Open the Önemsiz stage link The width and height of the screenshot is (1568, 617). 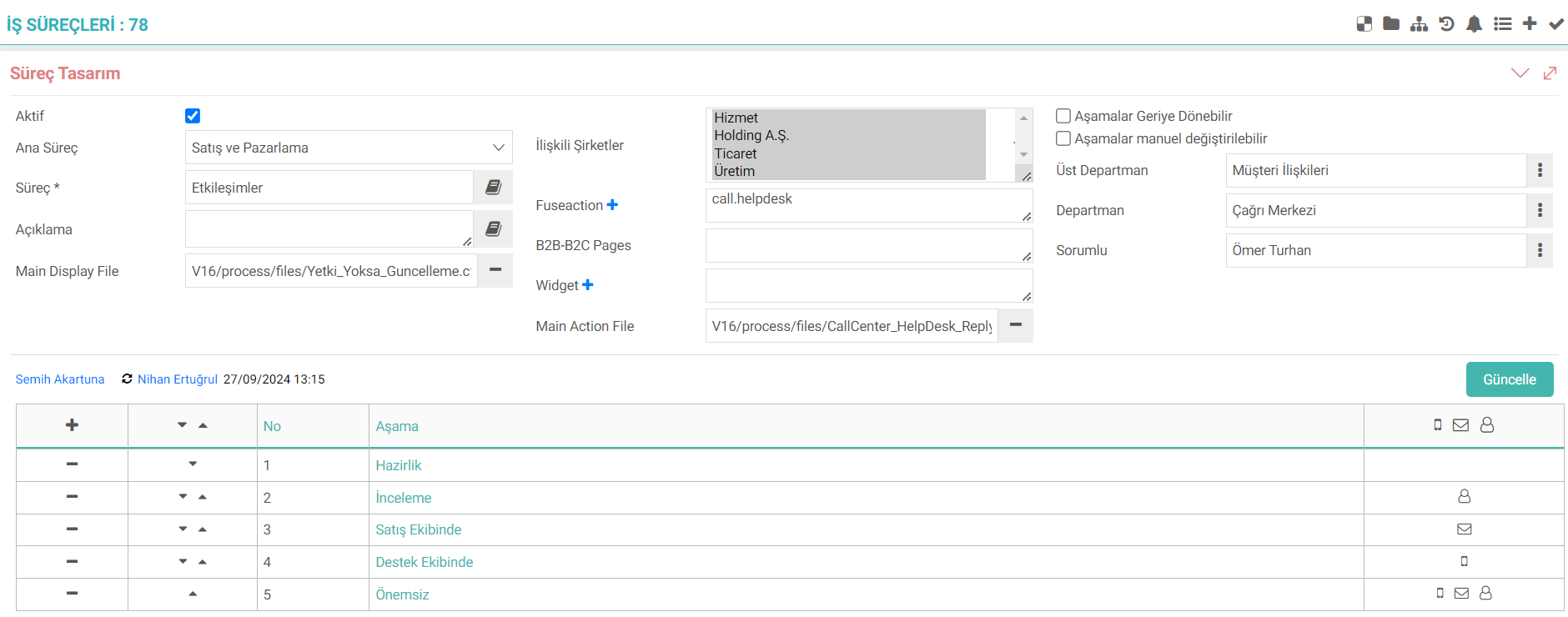tap(402, 594)
